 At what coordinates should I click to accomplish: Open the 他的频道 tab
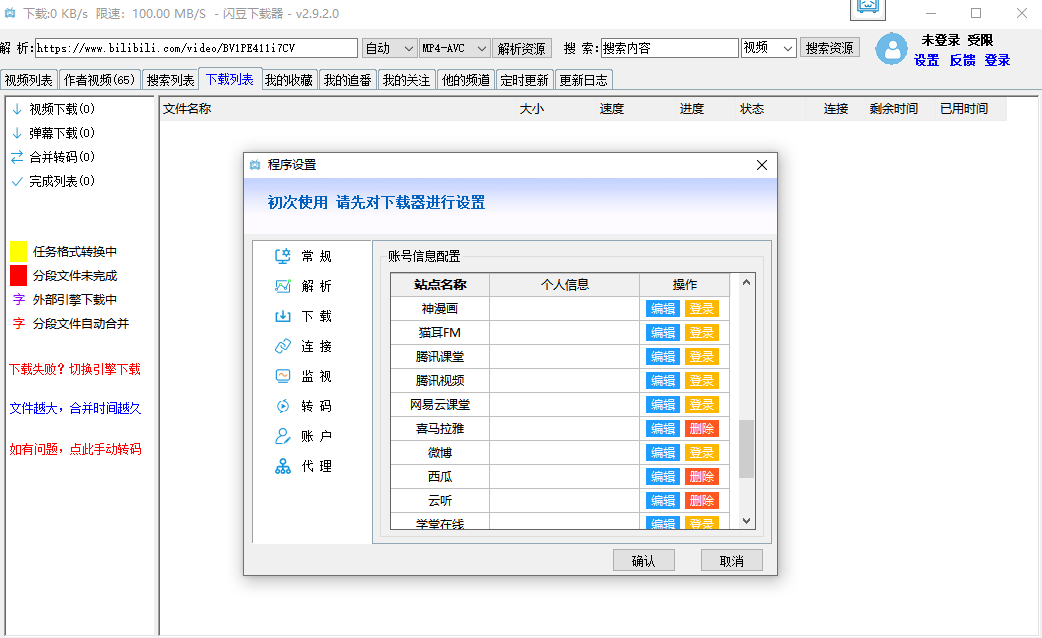(x=465, y=80)
